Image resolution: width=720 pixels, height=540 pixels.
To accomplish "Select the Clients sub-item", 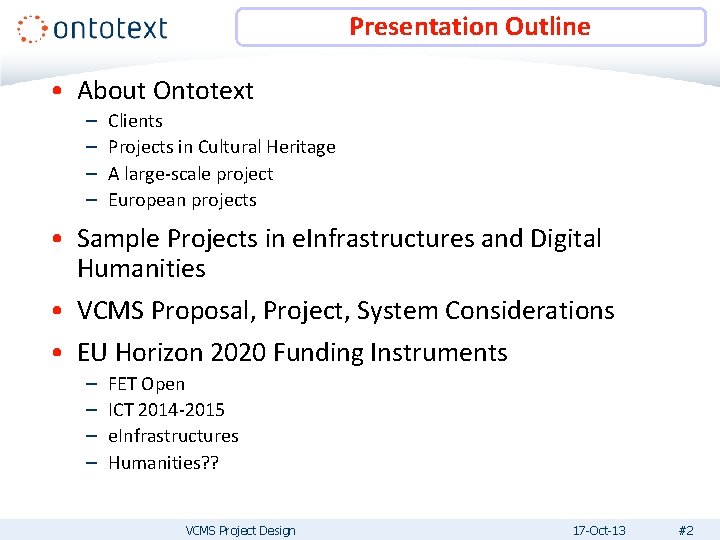I will tap(135, 121).
